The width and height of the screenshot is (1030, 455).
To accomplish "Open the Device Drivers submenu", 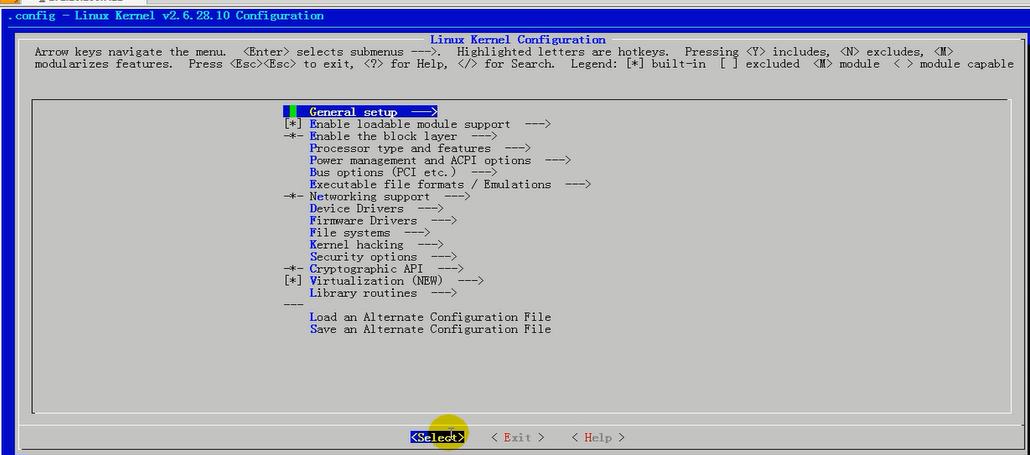I will (376, 208).
